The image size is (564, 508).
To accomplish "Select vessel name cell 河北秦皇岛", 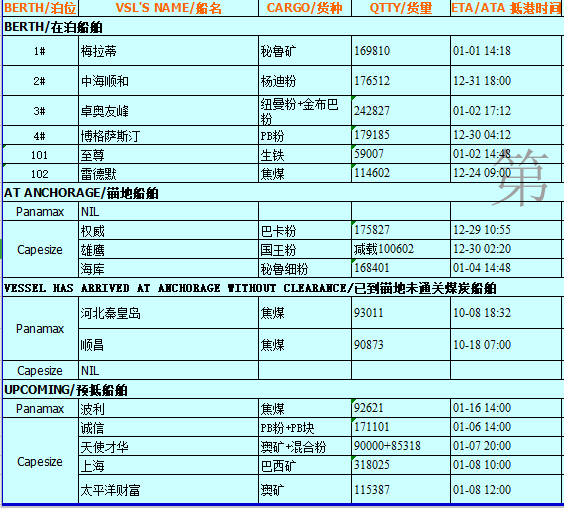I will (x=168, y=313).
